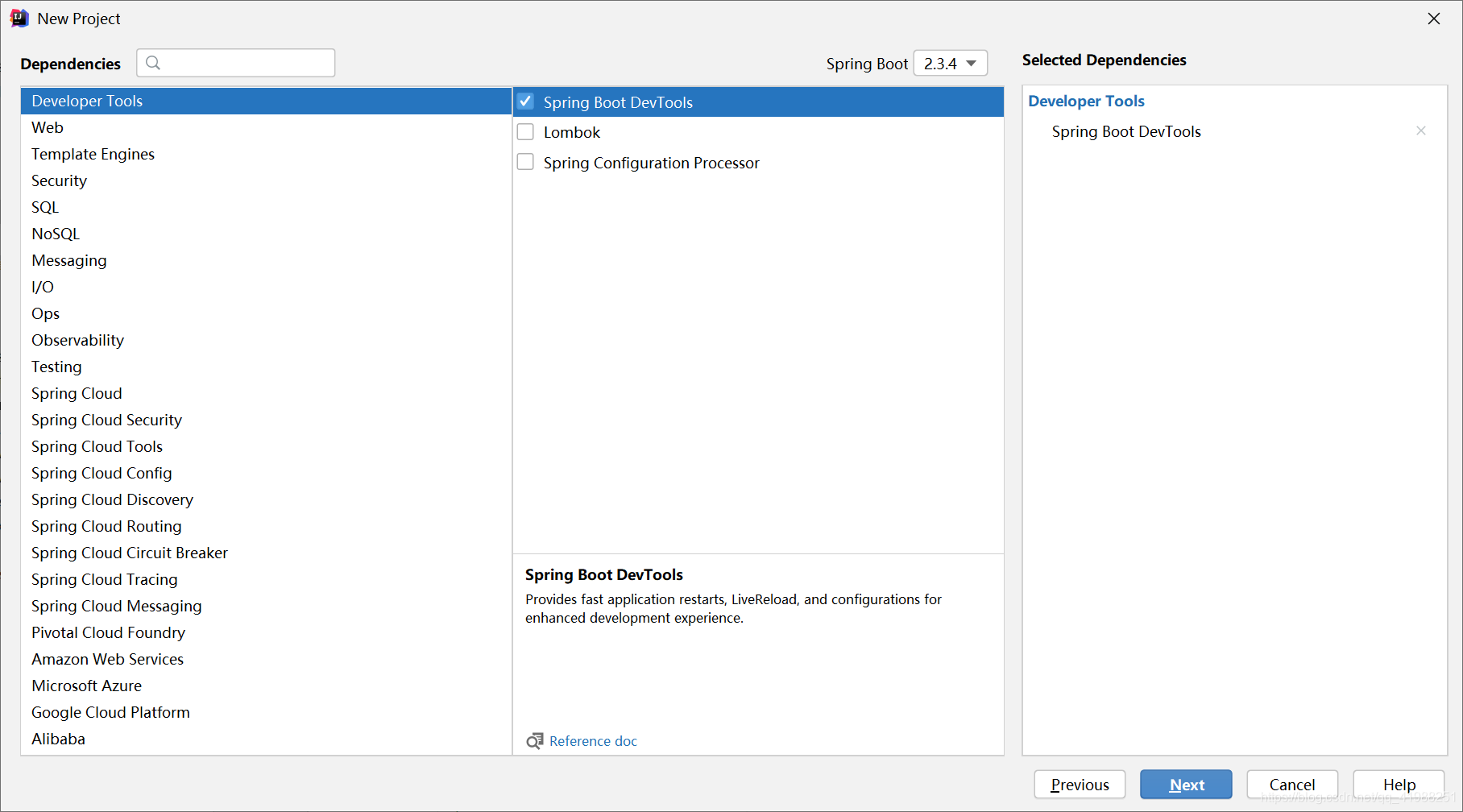Open the Spring Cloud Discovery category

[112, 499]
